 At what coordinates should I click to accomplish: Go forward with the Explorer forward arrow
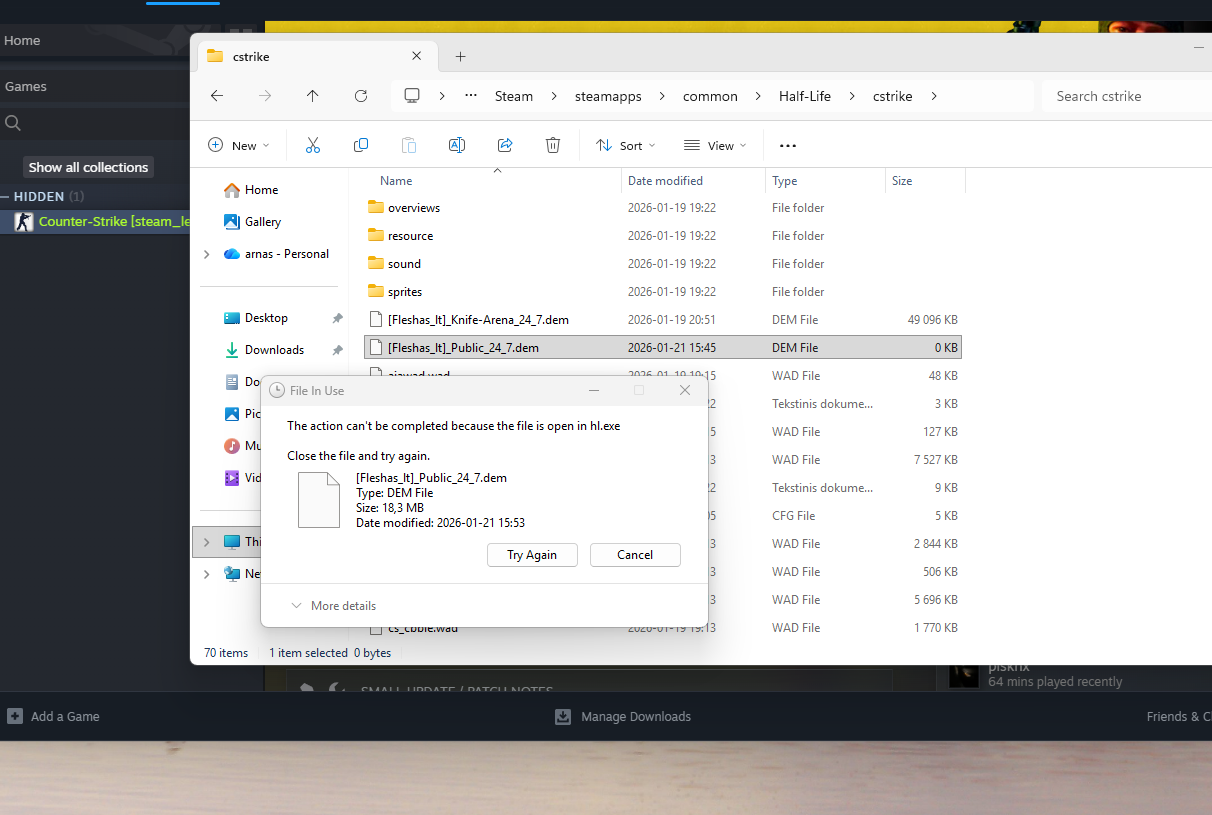click(x=265, y=96)
